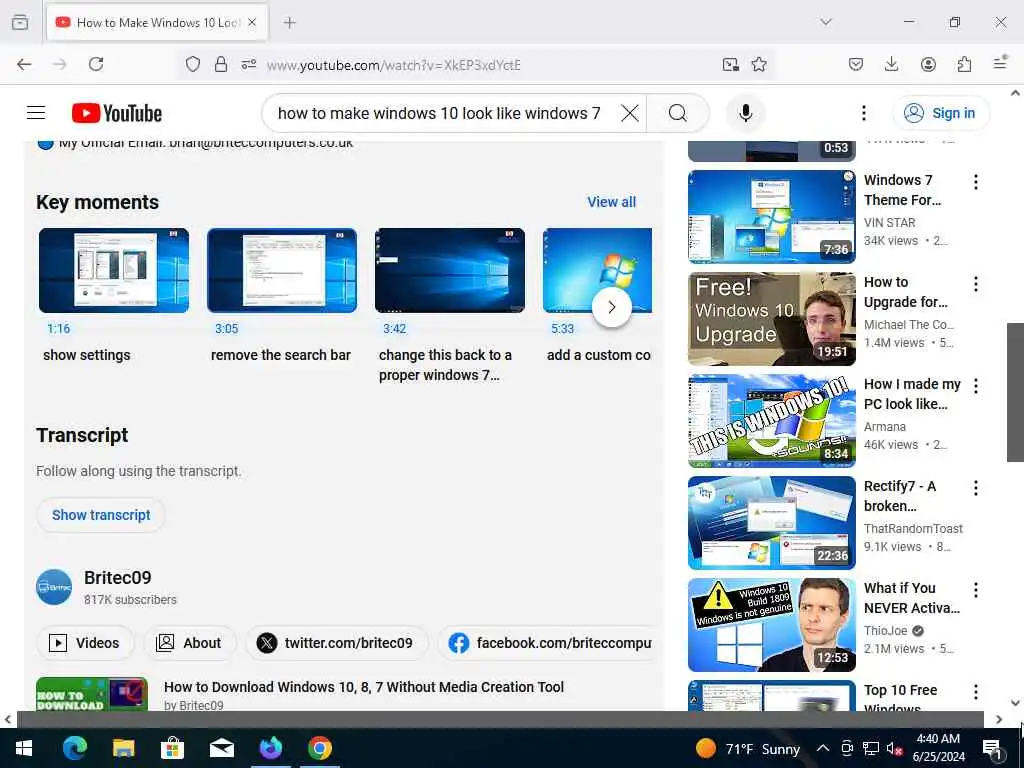Click View all key moments
This screenshot has height=768, width=1024.
pos(611,202)
